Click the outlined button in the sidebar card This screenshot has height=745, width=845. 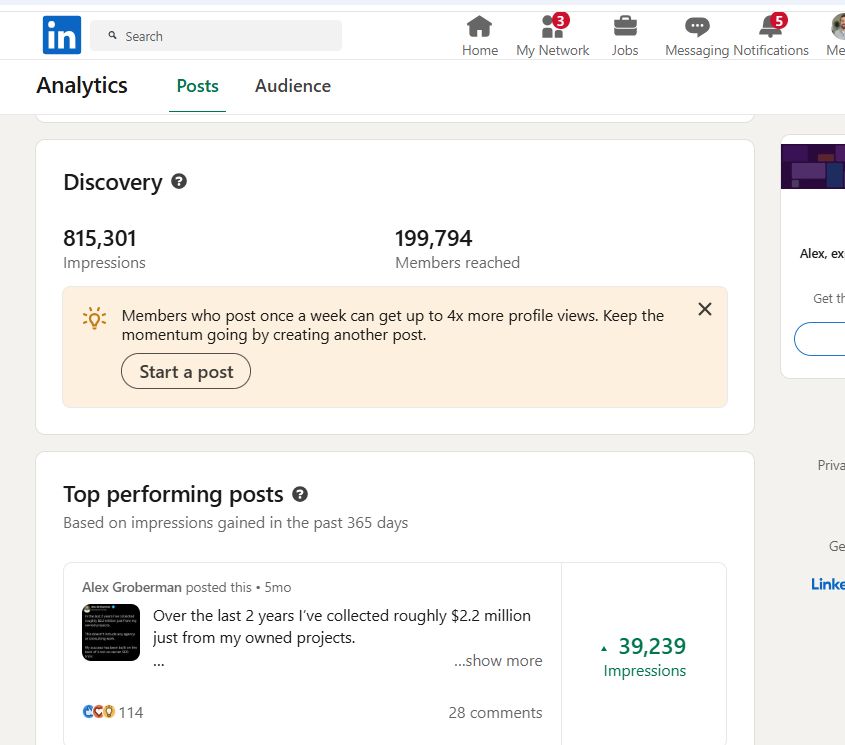pyautogui.click(x=820, y=339)
